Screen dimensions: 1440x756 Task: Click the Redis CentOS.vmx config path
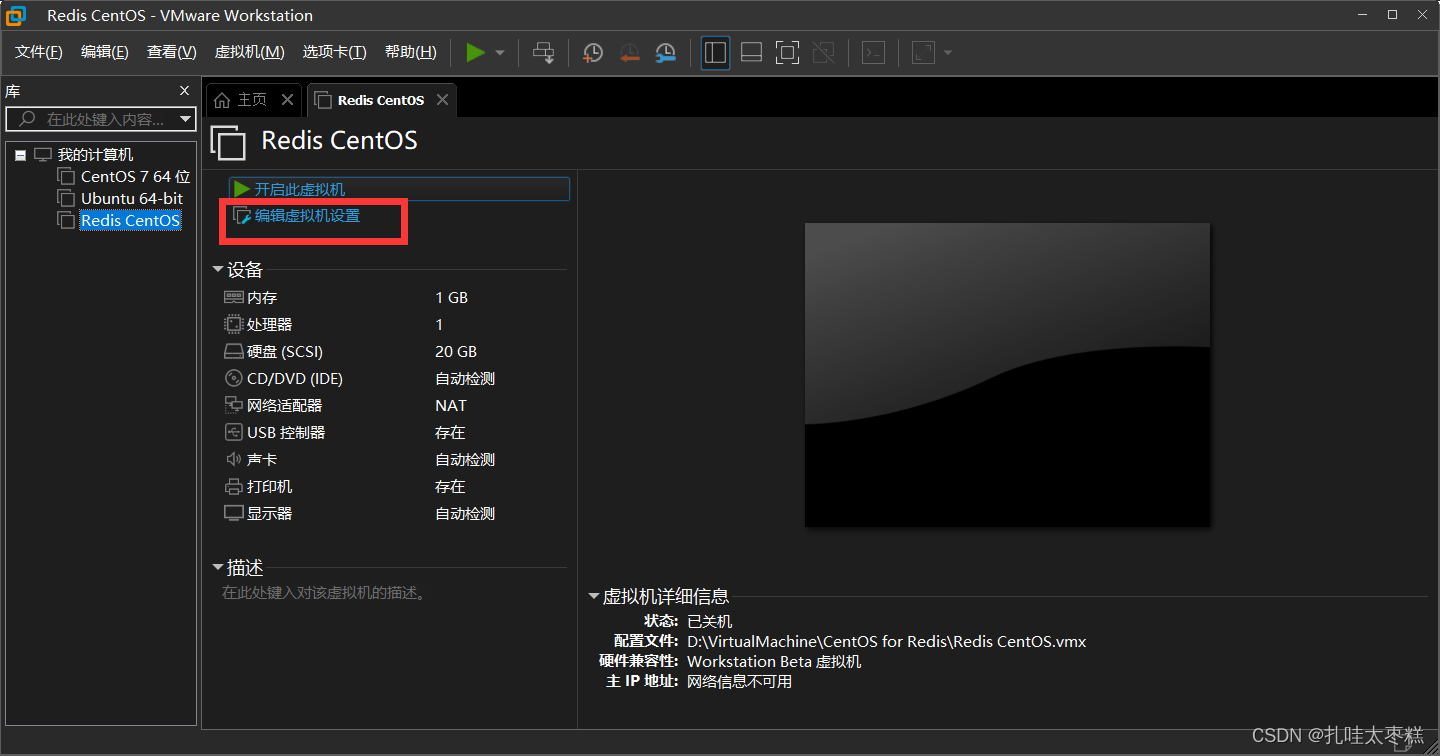886,641
